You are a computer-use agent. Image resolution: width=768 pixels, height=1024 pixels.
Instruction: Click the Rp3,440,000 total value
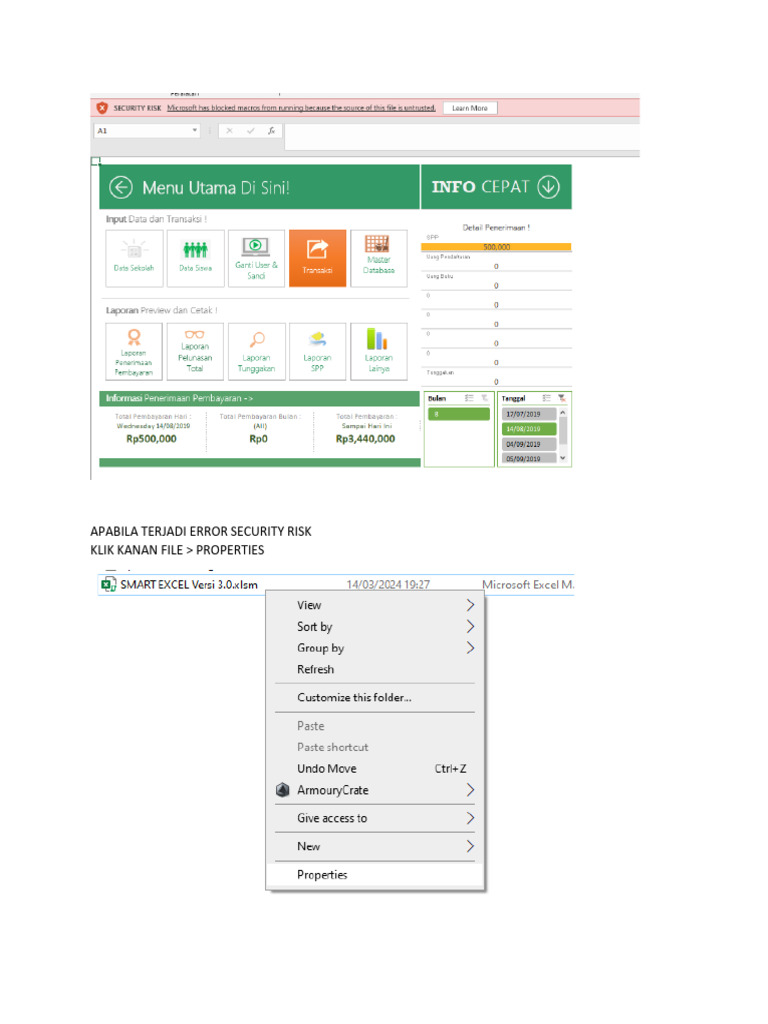(366, 439)
